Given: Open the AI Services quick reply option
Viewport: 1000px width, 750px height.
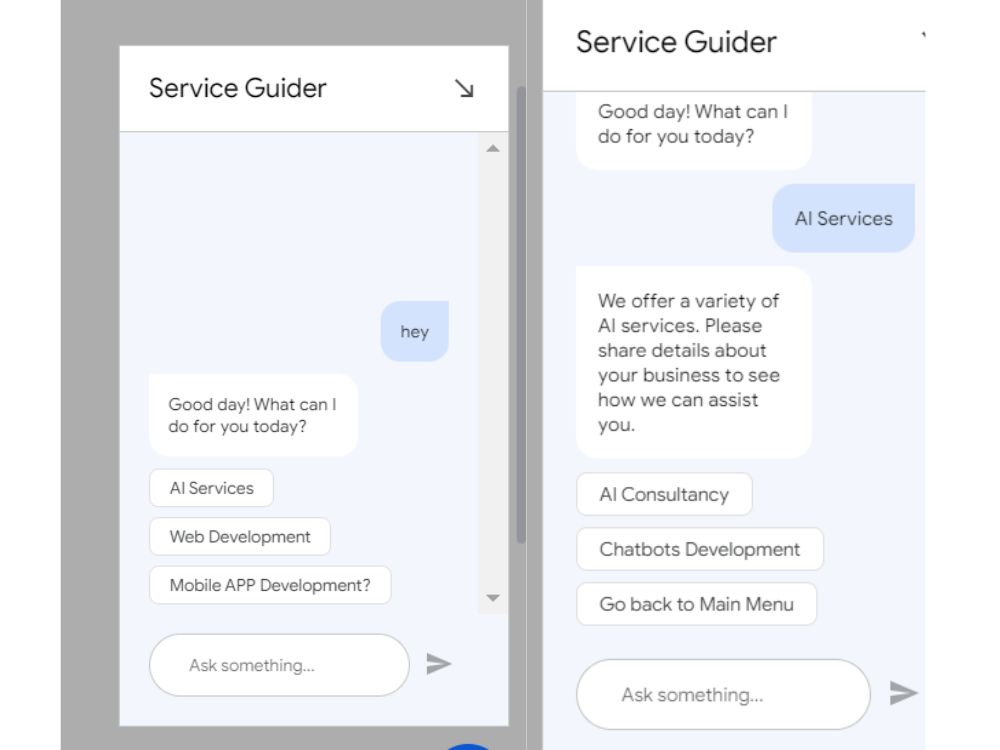Looking at the screenshot, I should [210, 488].
